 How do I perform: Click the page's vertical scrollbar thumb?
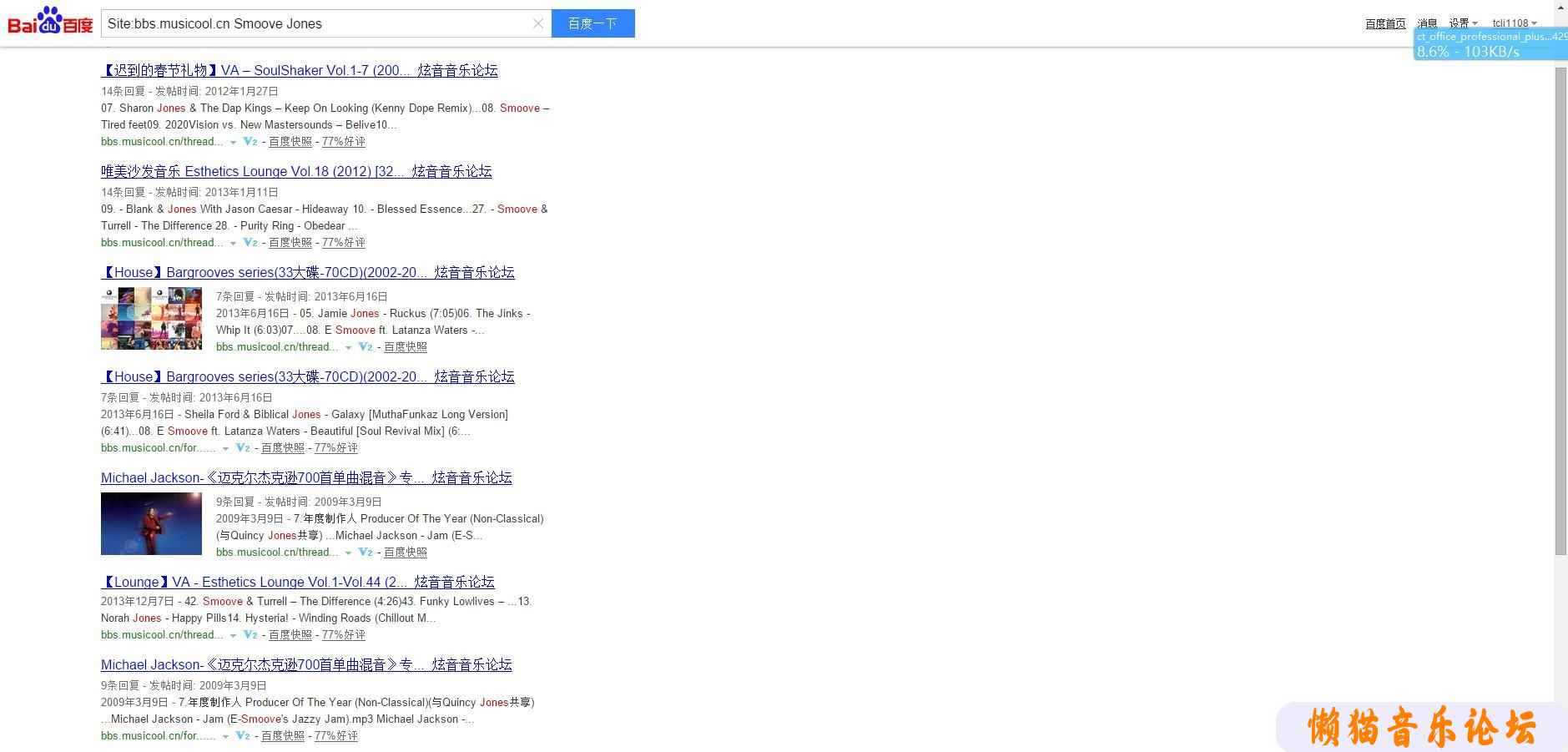point(1560,310)
